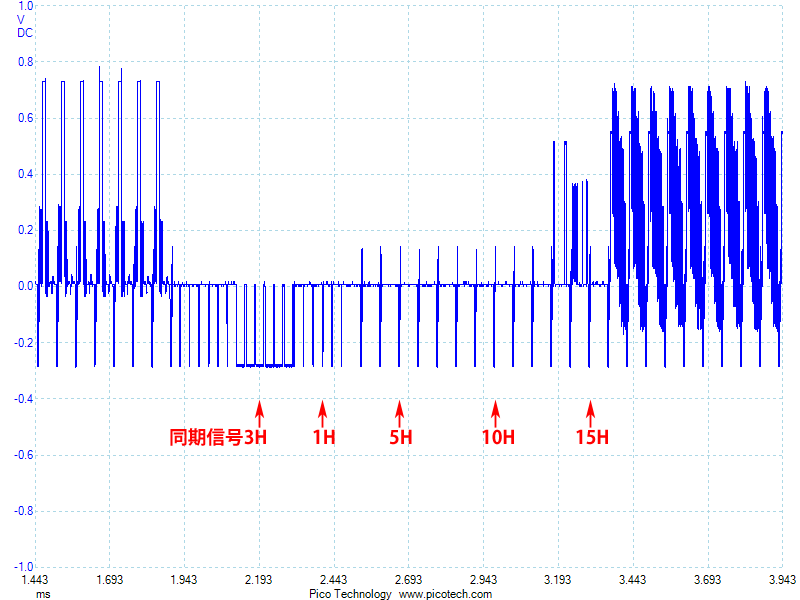Click the 3.943 time axis value
The height and width of the screenshot is (600, 800).
783,580
